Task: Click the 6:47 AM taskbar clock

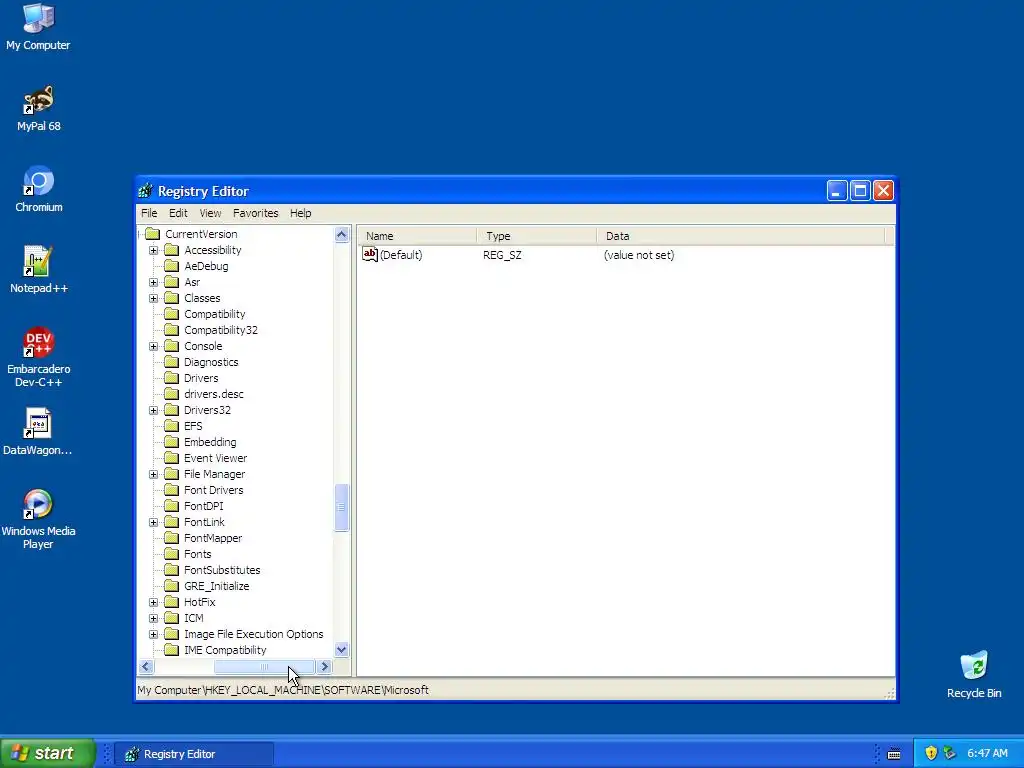Action: [987, 753]
